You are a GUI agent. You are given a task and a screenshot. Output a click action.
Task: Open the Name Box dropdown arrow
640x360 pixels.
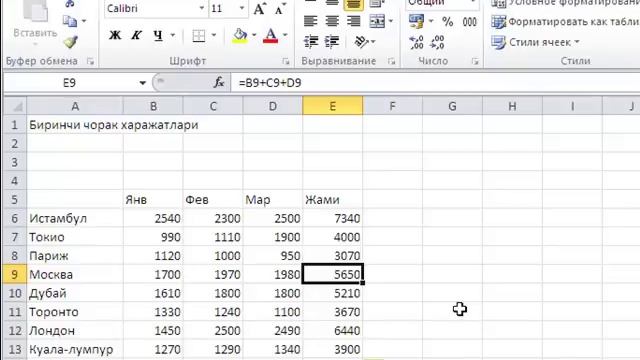point(142,83)
